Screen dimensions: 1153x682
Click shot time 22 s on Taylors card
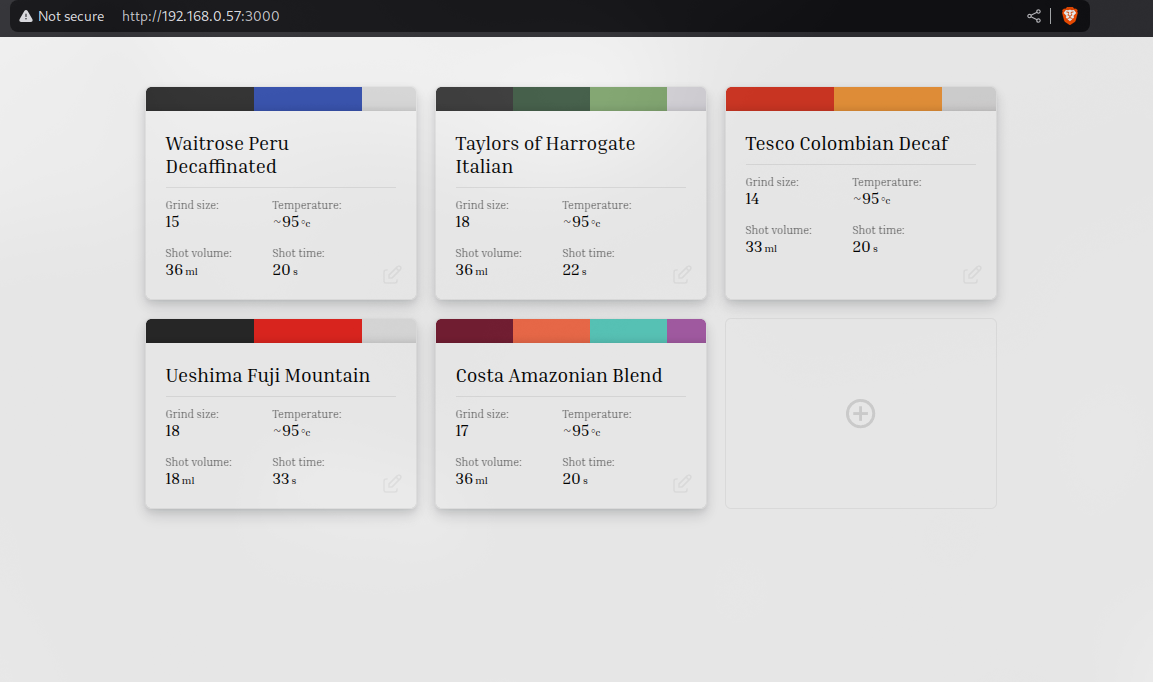[x=574, y=270]
